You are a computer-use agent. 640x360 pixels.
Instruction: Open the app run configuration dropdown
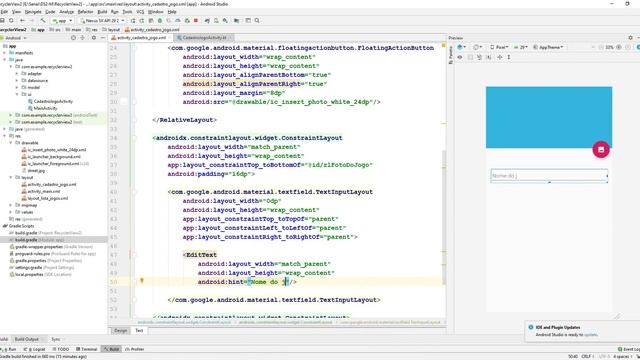click(x=62, y=20)
